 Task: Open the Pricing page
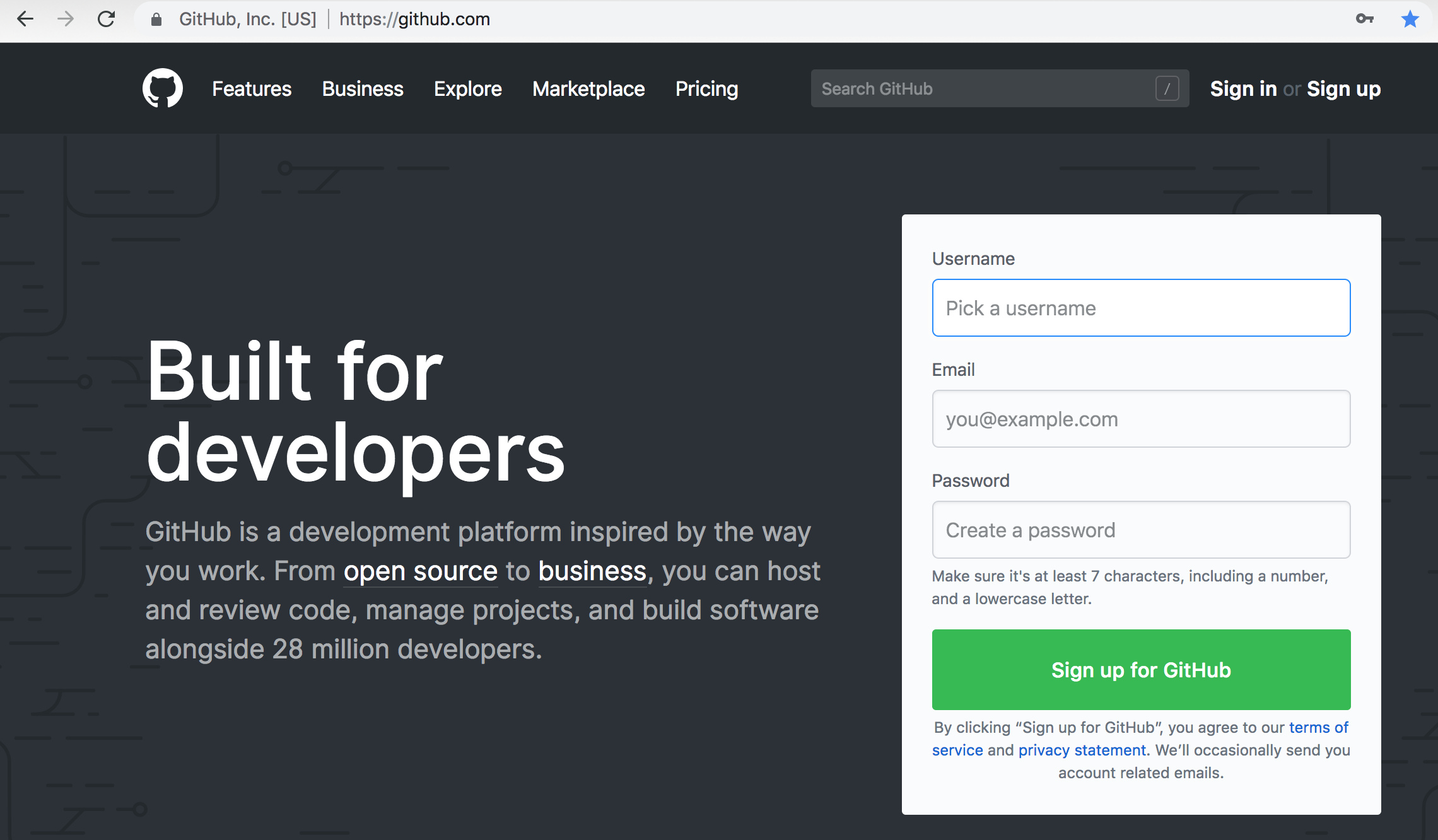point(706,89)
